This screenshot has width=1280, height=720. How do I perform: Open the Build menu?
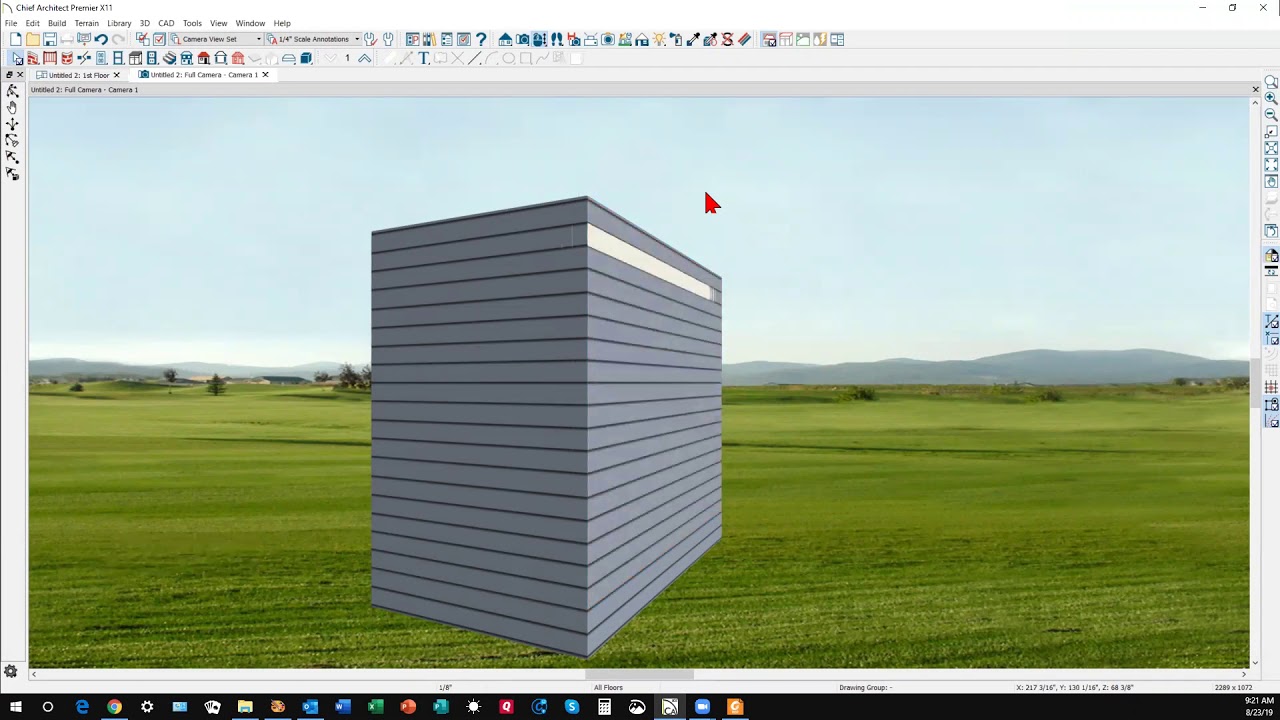click(57, 23)
